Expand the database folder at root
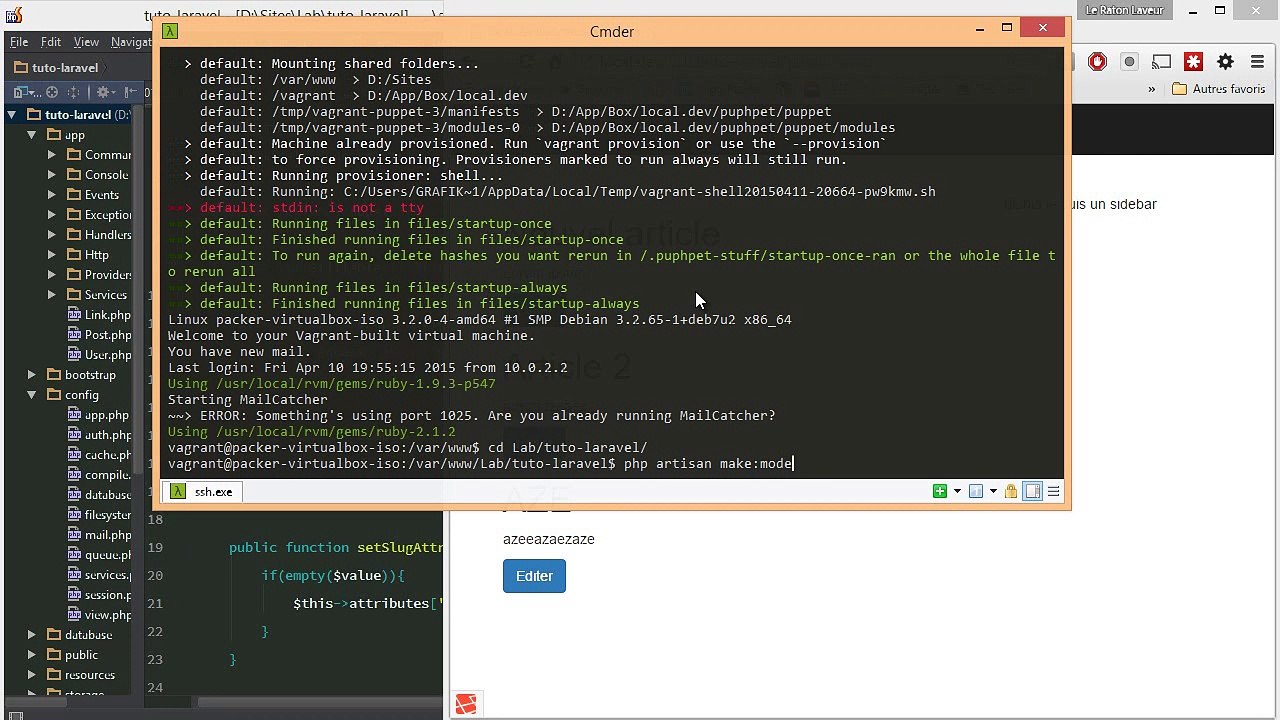The height and width of the screenshot is (720, 1280). click(32, 635)
